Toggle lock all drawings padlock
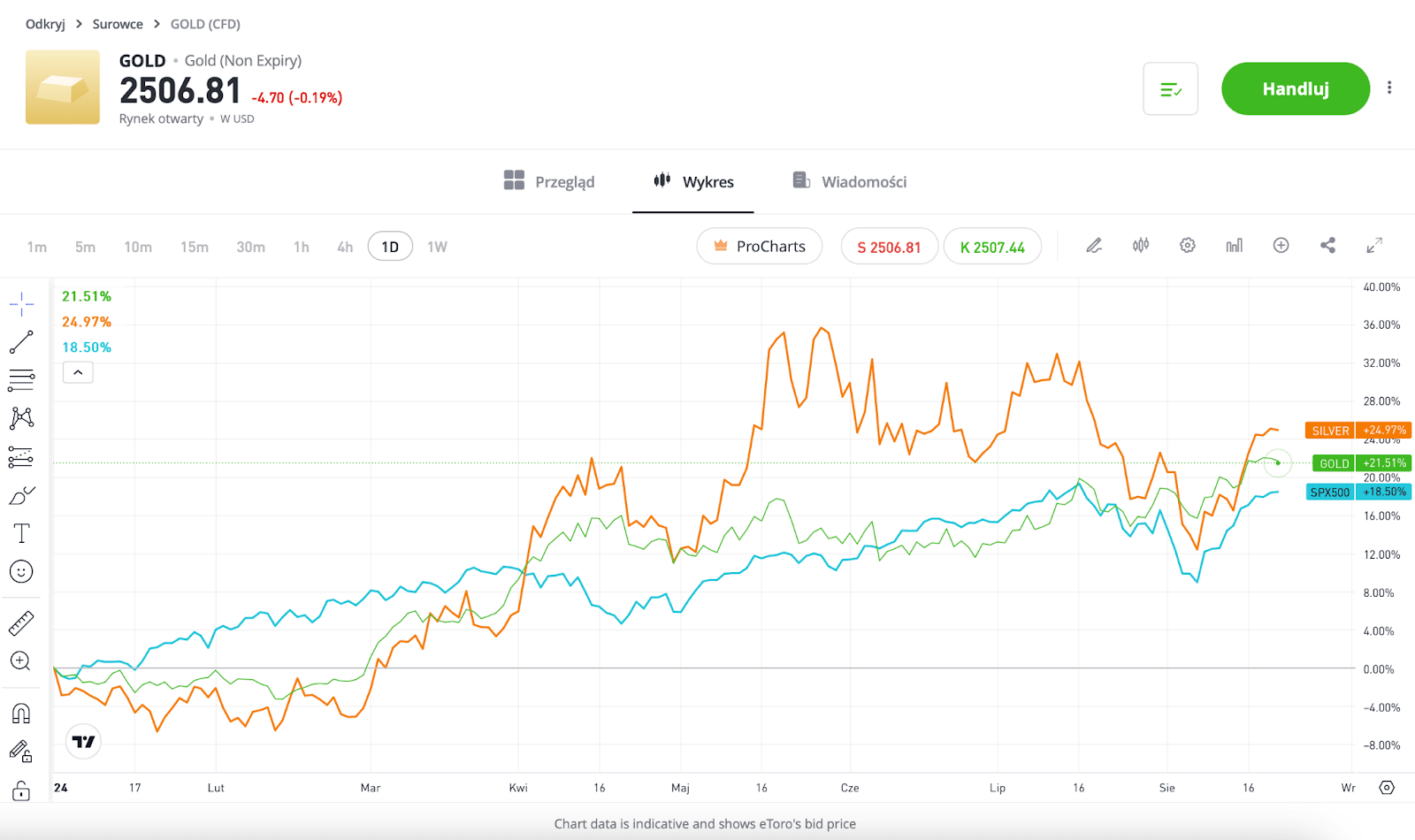Image resolution: width=1415 pixels, height=840 pixels. [21, 790]
